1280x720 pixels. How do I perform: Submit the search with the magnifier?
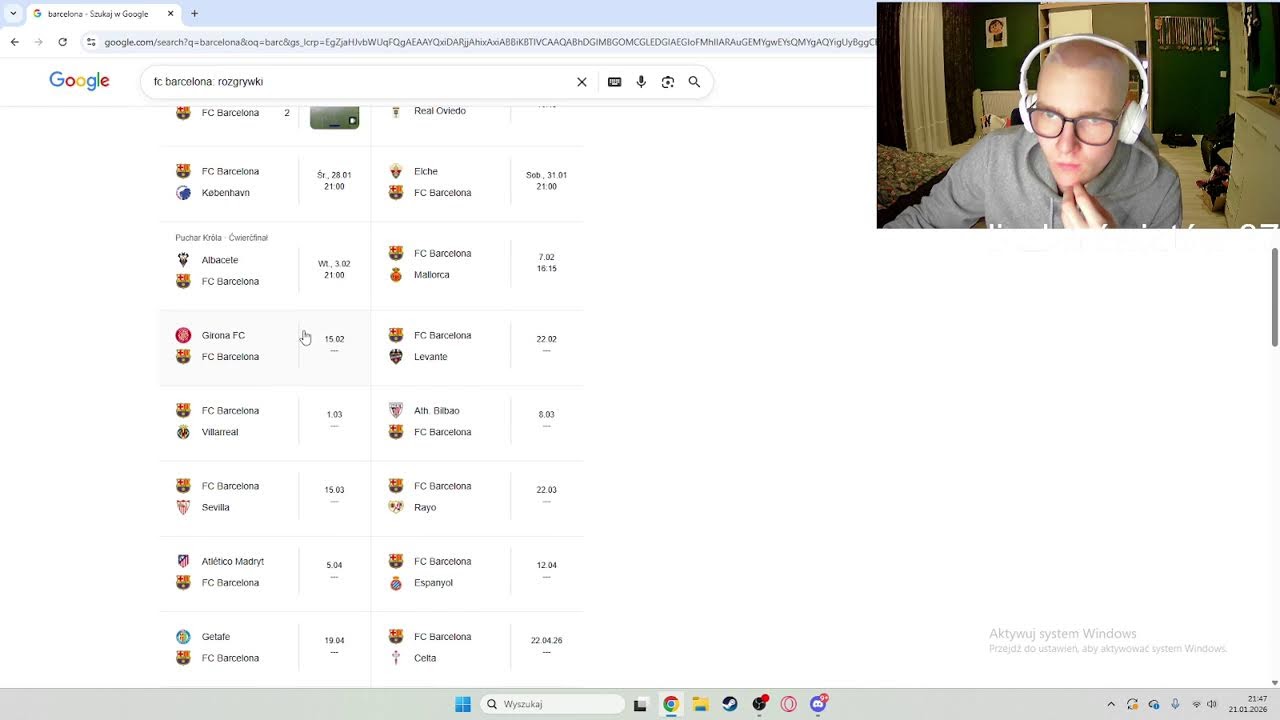tap(694, 82)
